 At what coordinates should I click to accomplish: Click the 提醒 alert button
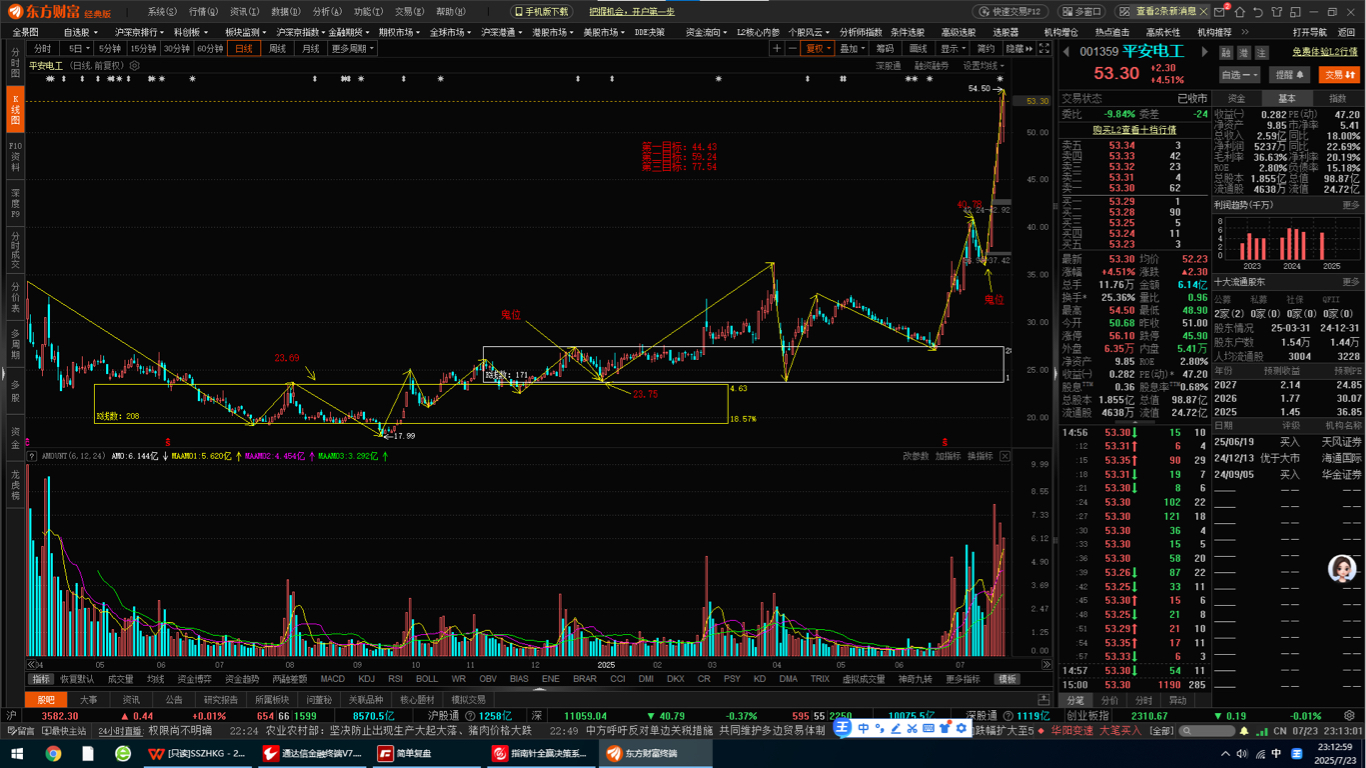(x=1289, y=75)
